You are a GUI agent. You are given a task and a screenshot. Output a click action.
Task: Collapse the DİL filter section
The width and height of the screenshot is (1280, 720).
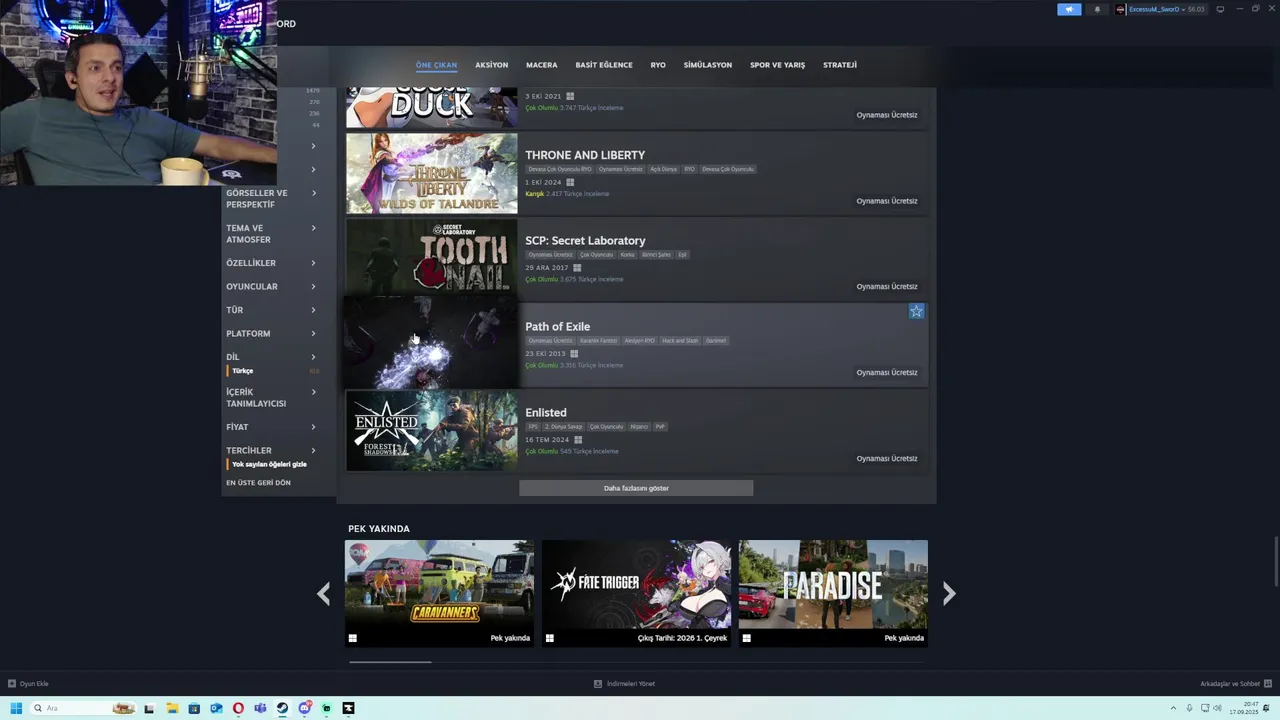click(271, 357)
